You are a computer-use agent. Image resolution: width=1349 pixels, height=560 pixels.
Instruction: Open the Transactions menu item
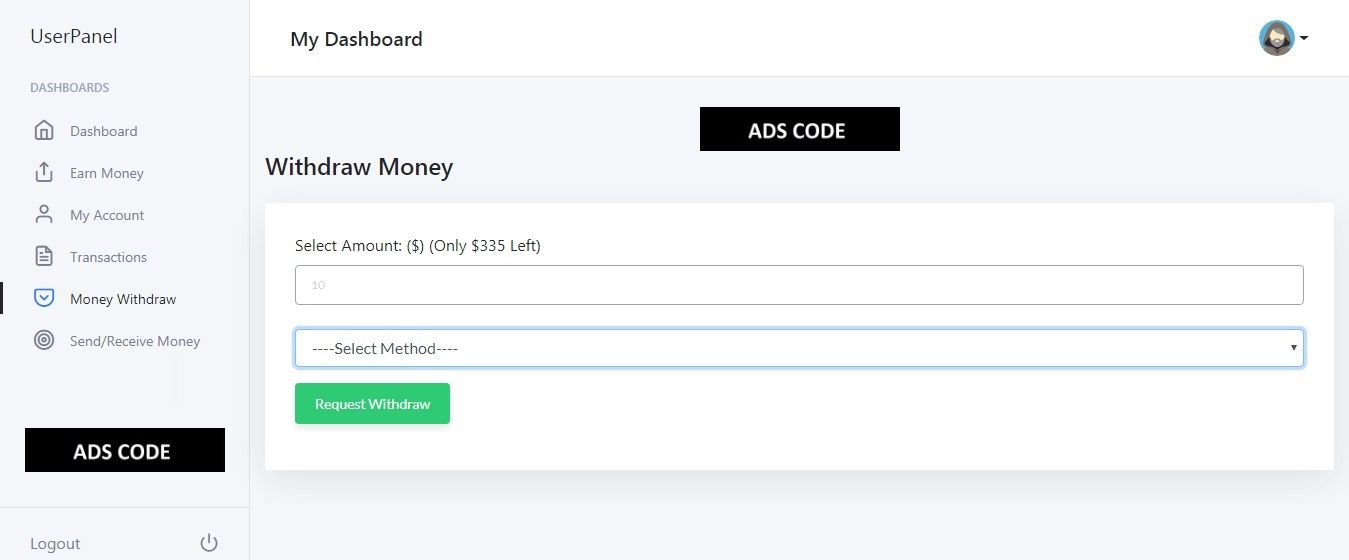point(108,257)
